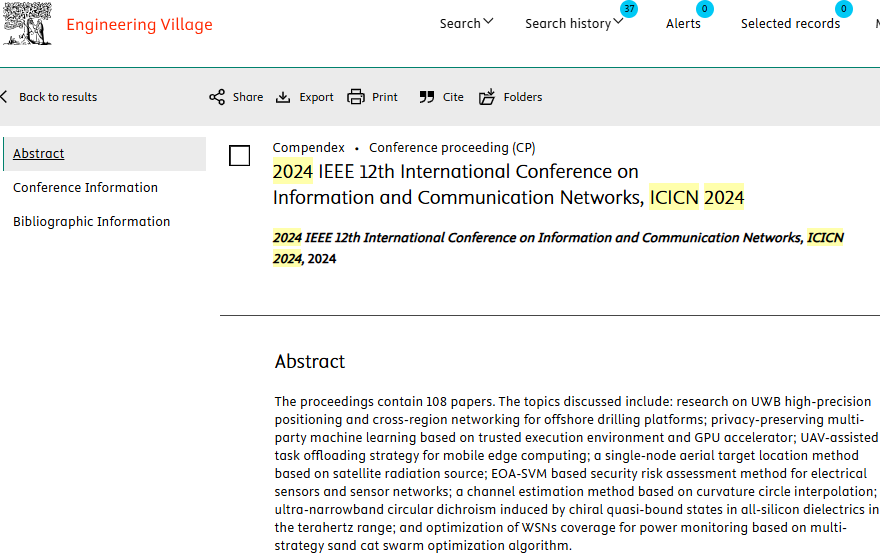Expand the Search dropdown menu
The image size is (880, 557).
tap(466, 23)
